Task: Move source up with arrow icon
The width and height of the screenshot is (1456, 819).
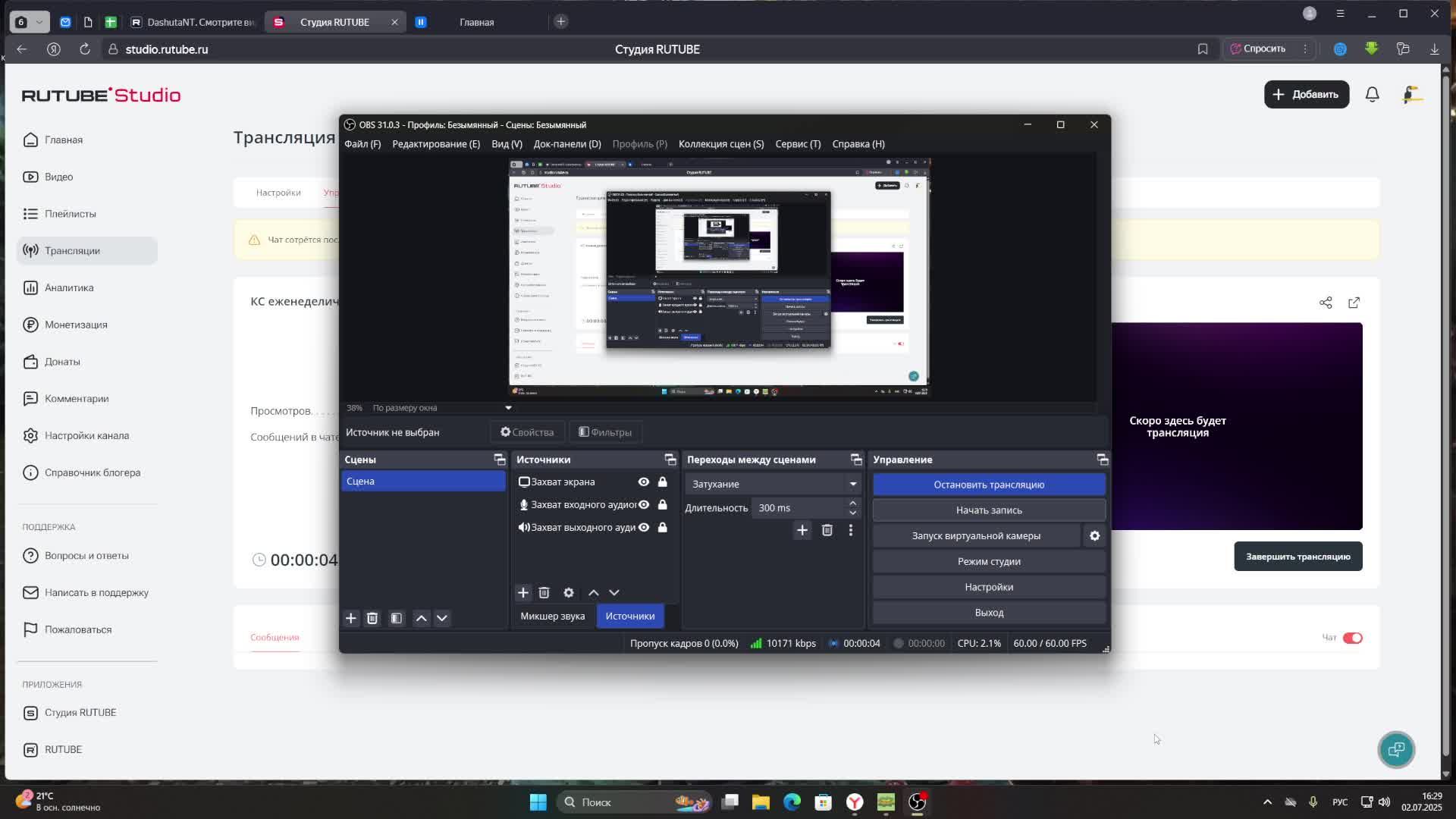Action: tap(594, 593)
